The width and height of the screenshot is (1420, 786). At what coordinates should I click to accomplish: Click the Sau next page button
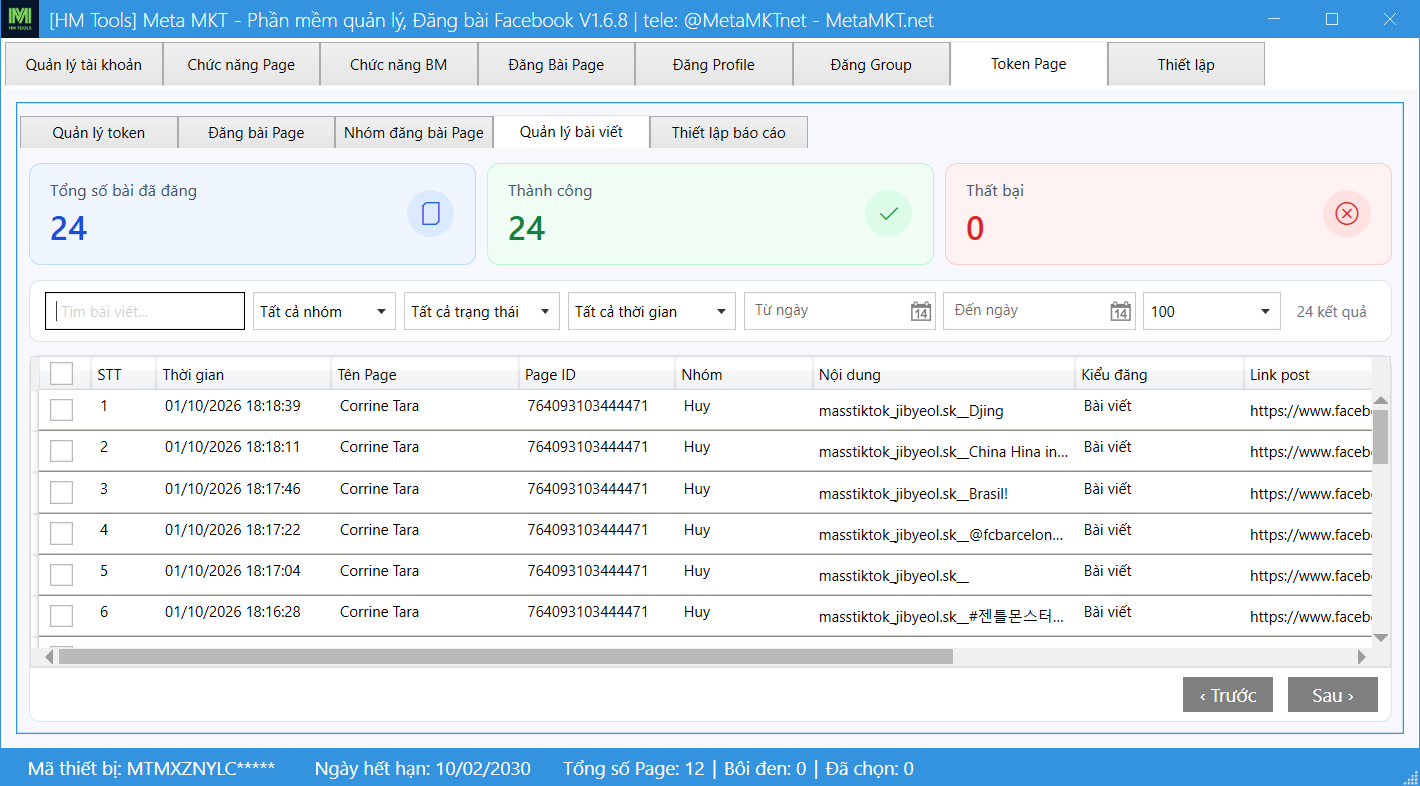click(x=1333, y=695)
